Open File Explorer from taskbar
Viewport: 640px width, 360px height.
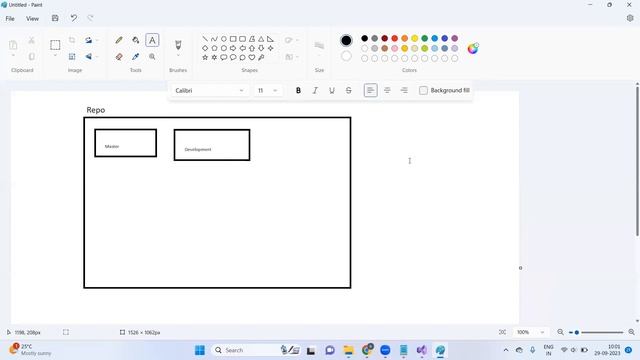point(349,350)
